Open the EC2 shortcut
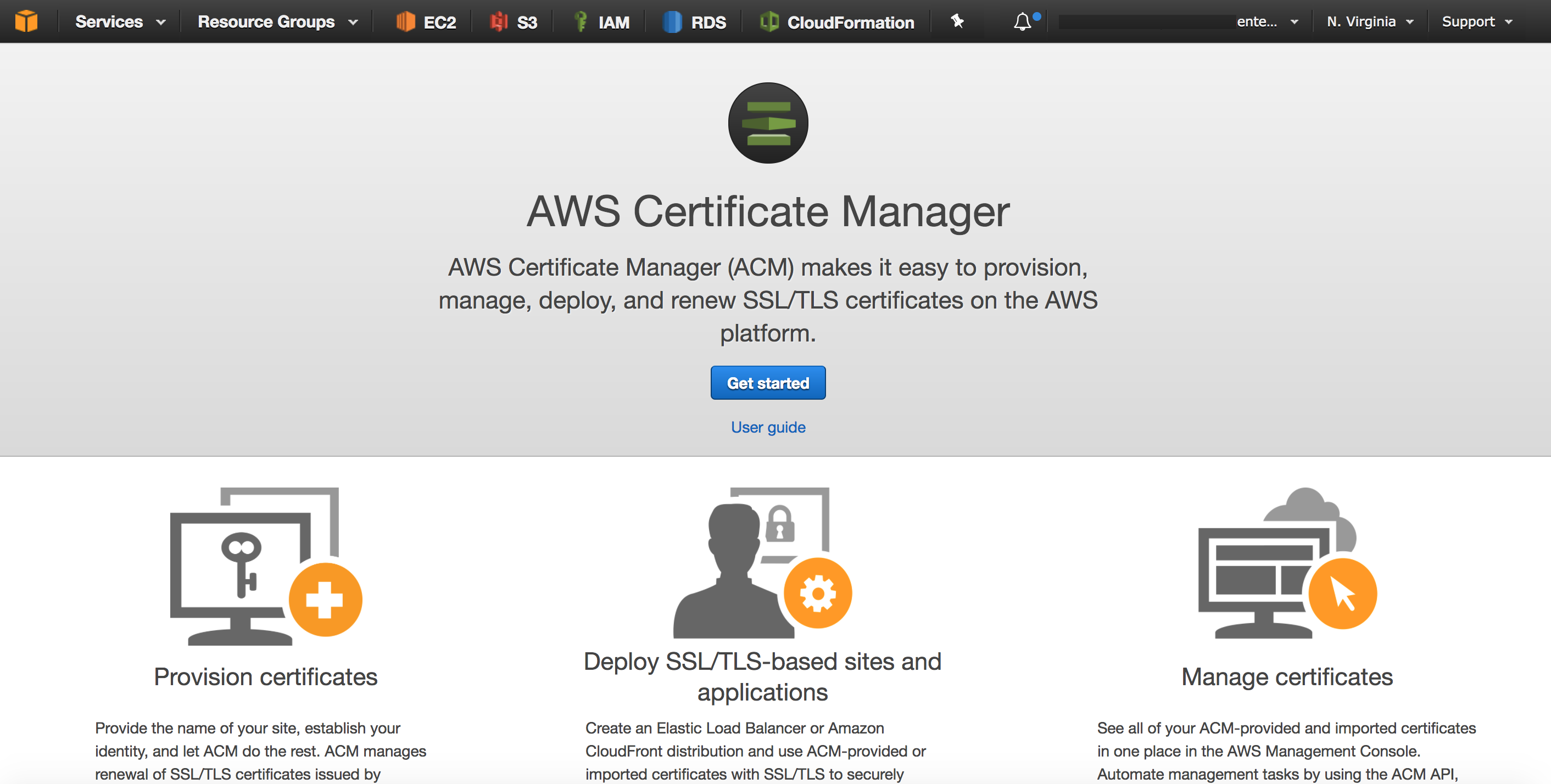 [426, 23]
